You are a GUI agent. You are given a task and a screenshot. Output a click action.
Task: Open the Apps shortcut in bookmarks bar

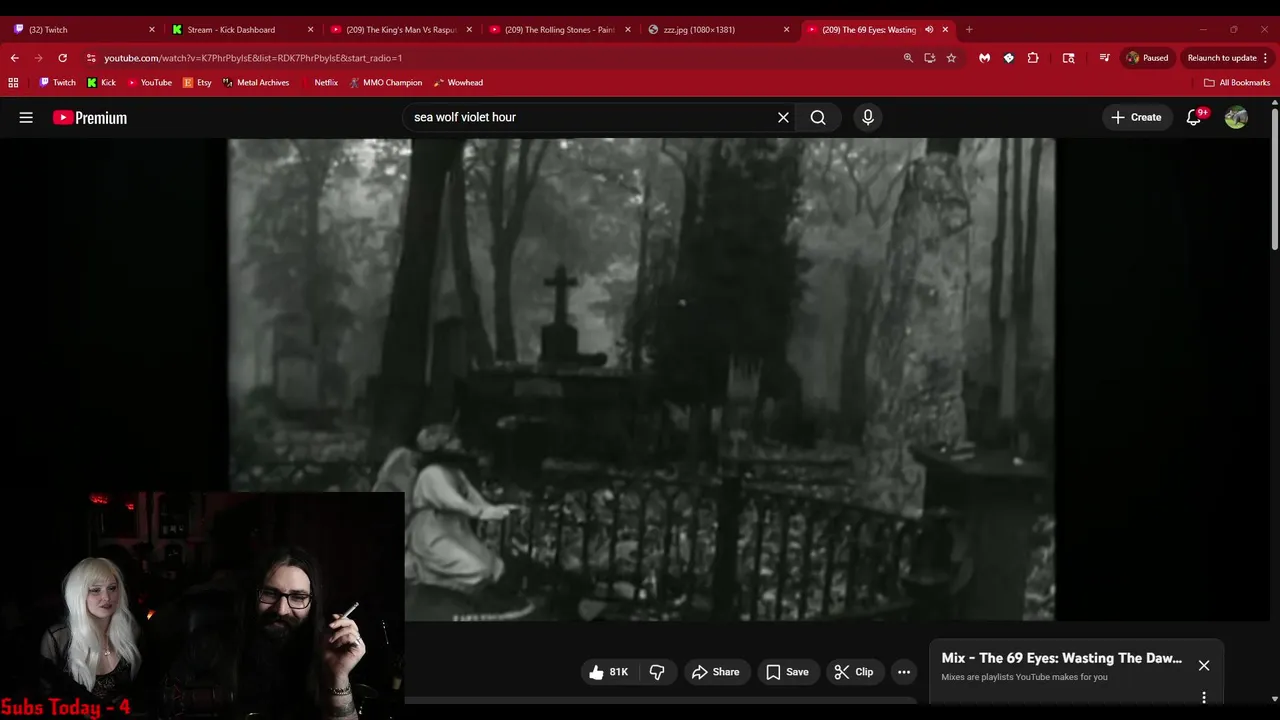pos(13,83)
